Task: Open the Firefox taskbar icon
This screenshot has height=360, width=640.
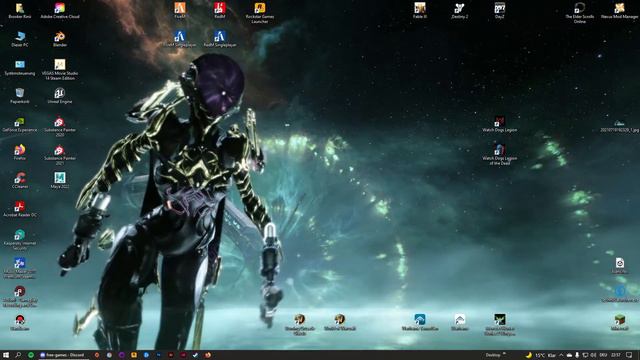Action: point(208,355)
